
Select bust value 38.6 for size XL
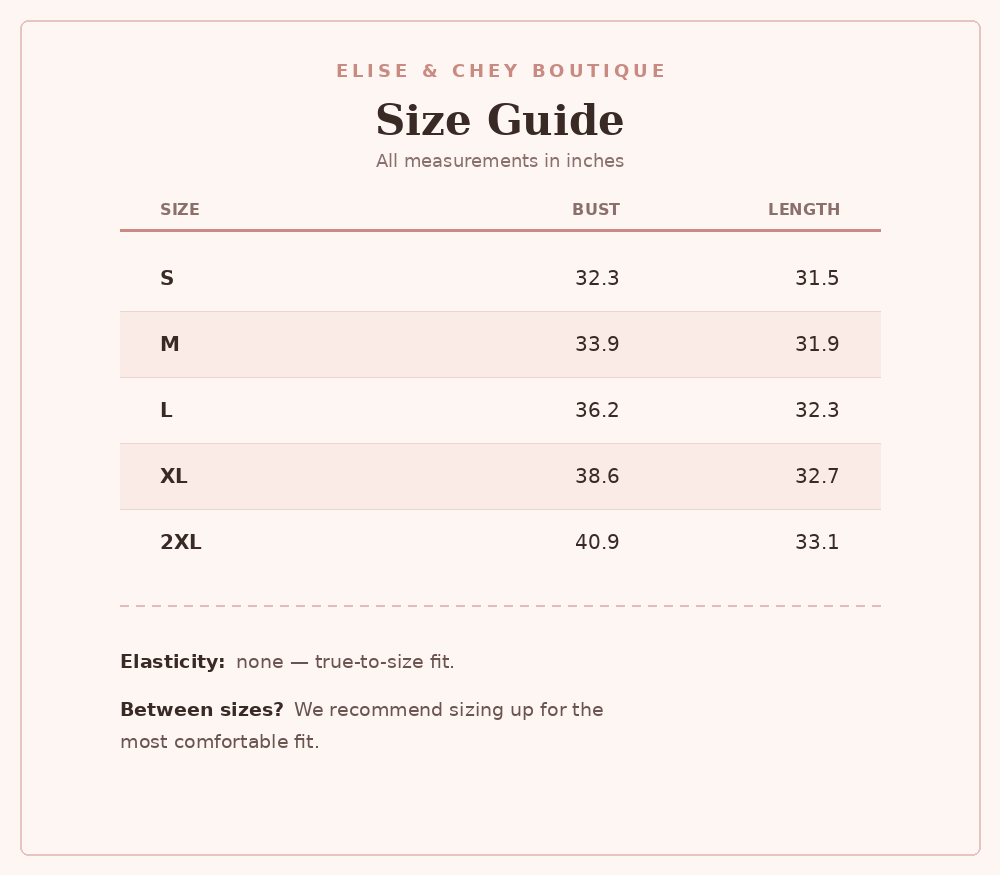597,476
